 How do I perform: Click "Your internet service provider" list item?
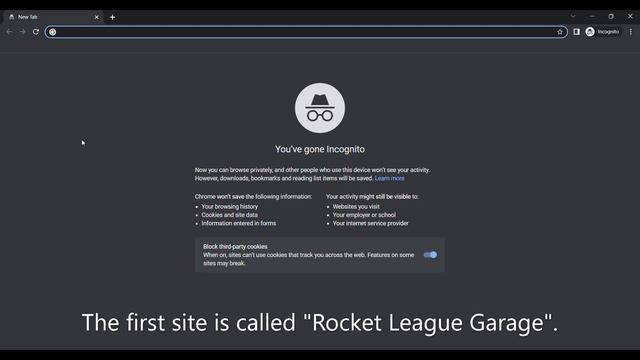click(x=371, y=223)
